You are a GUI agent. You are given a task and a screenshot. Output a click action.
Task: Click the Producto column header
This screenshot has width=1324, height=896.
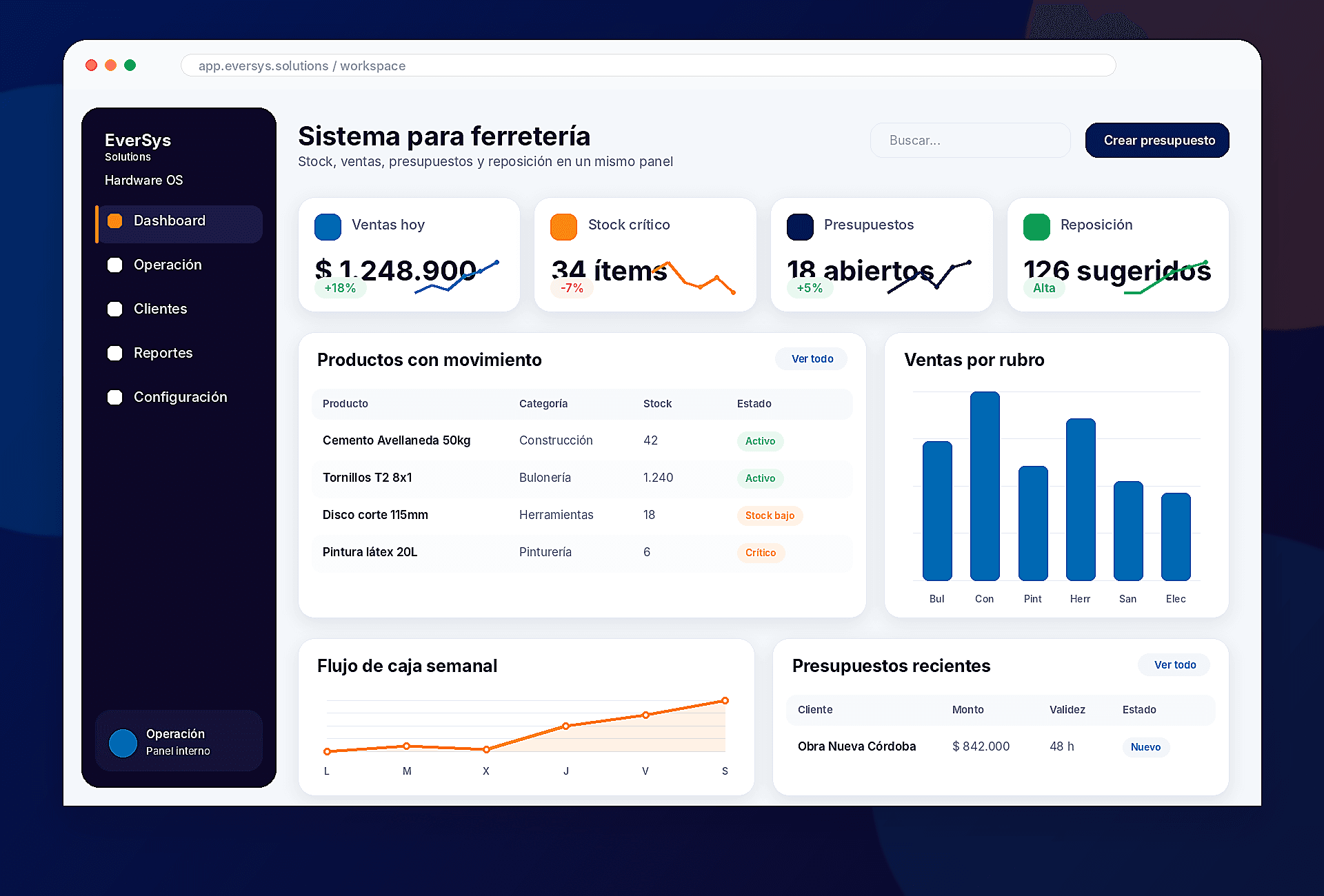345,404
